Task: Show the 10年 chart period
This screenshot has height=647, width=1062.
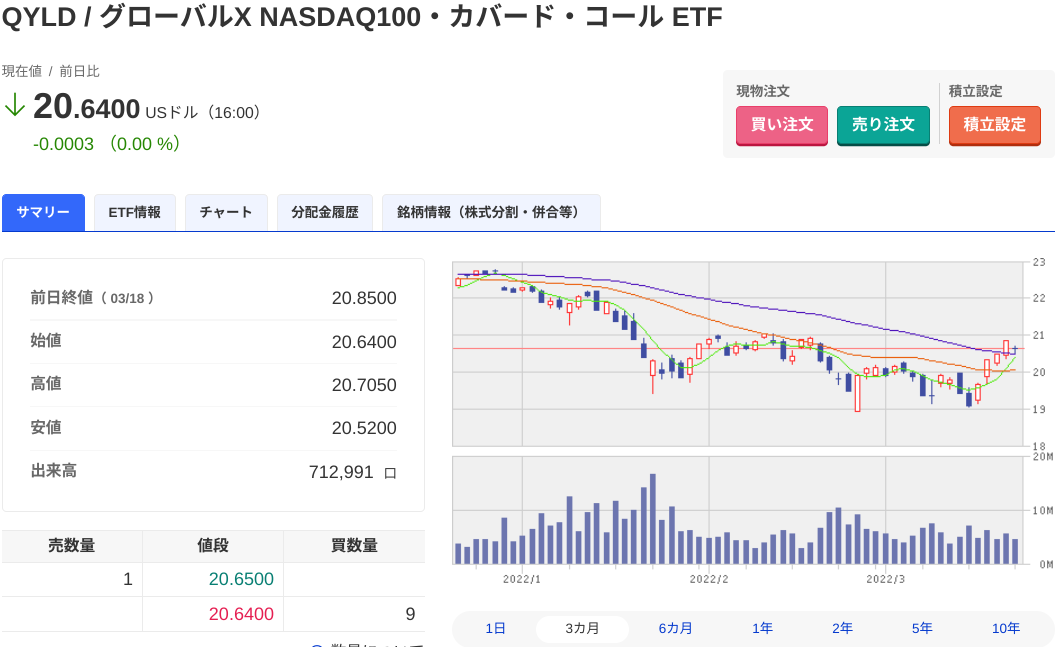Action: 1006,628
